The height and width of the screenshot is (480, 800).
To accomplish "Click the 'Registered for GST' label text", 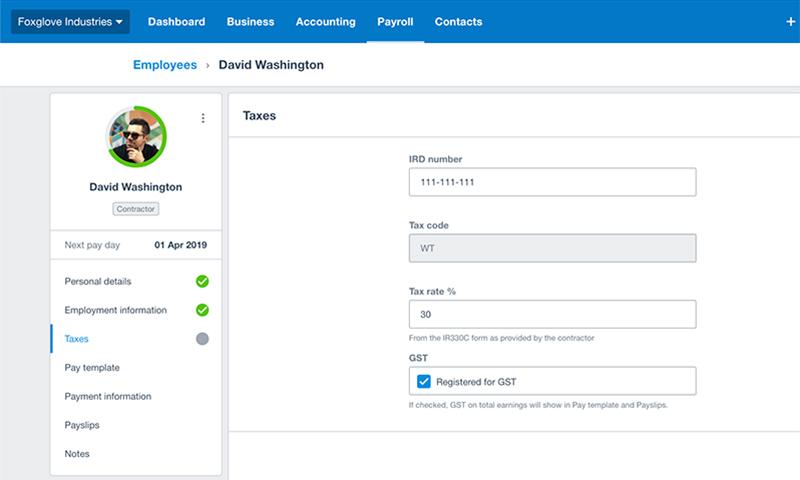I will pos(477,382).
